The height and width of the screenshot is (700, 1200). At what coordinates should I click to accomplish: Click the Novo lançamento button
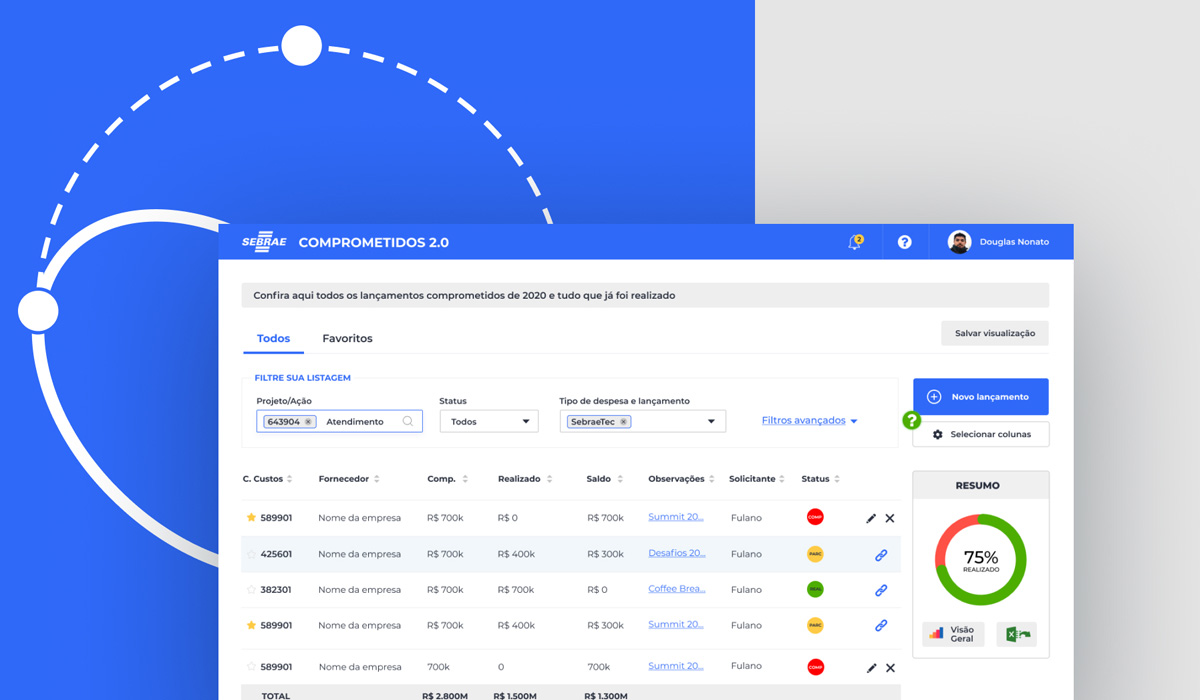coord(980,397)
